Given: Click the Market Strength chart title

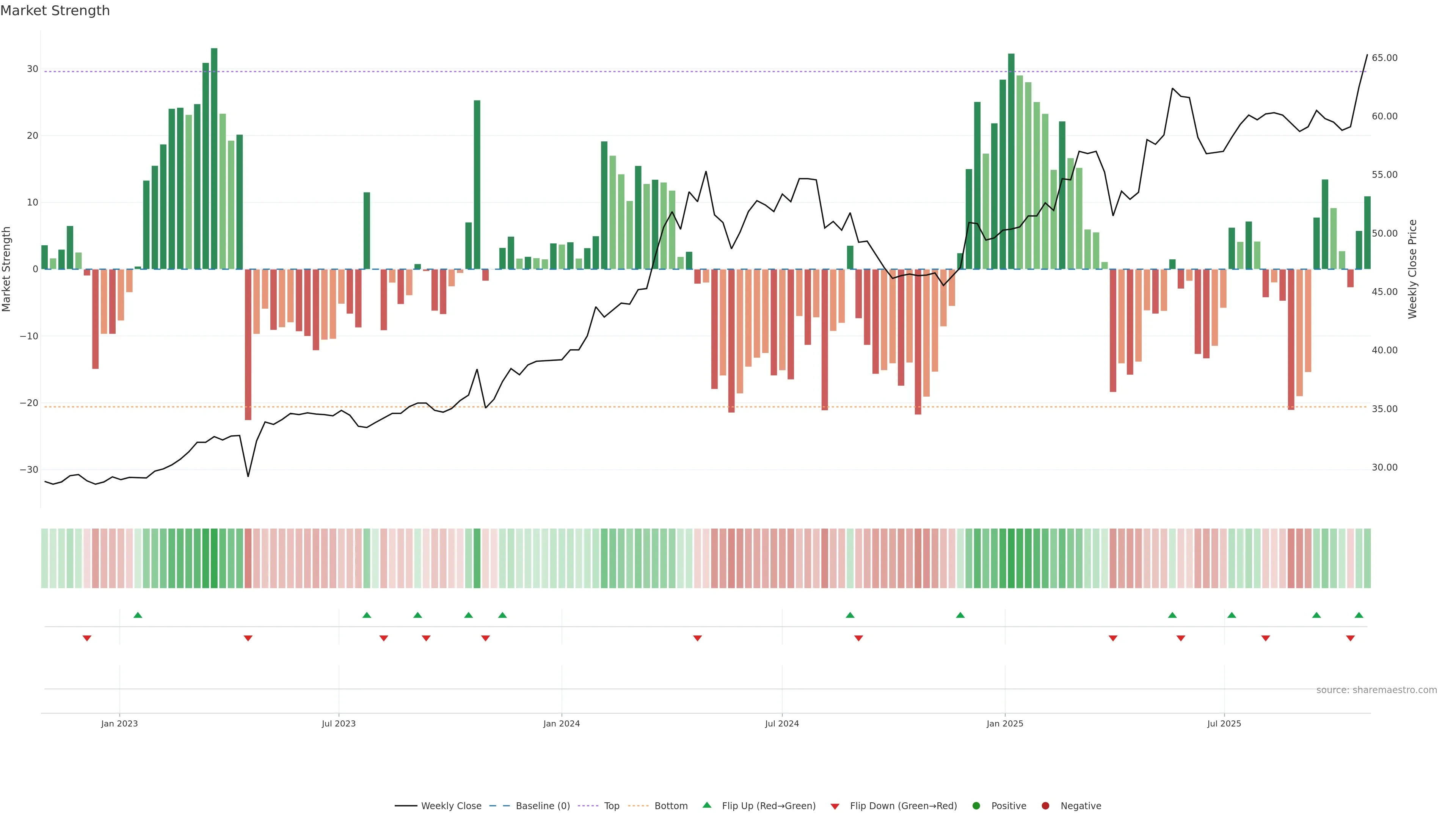Looking at the screenshot, I should tap(55, 11).
